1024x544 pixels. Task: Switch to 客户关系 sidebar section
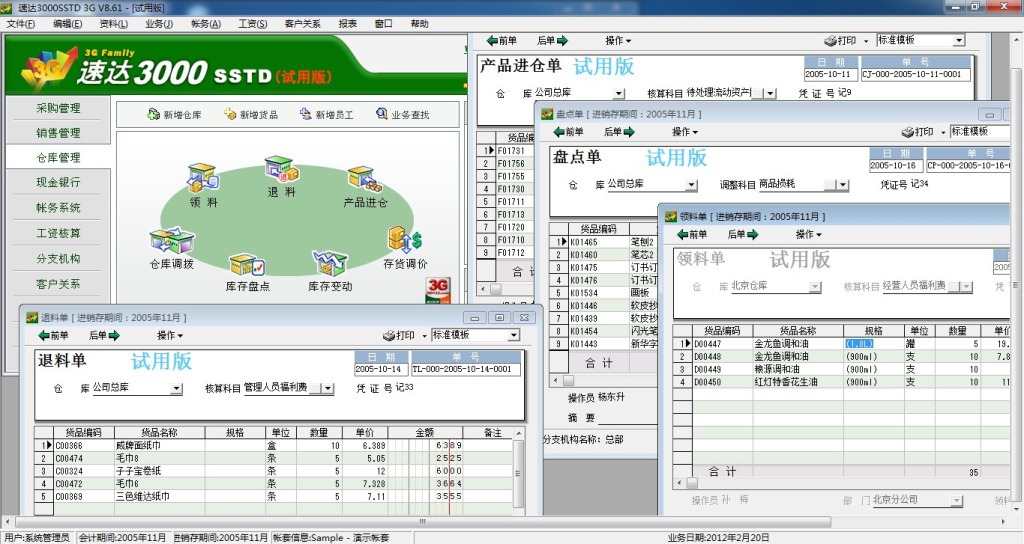click(58, 284)
